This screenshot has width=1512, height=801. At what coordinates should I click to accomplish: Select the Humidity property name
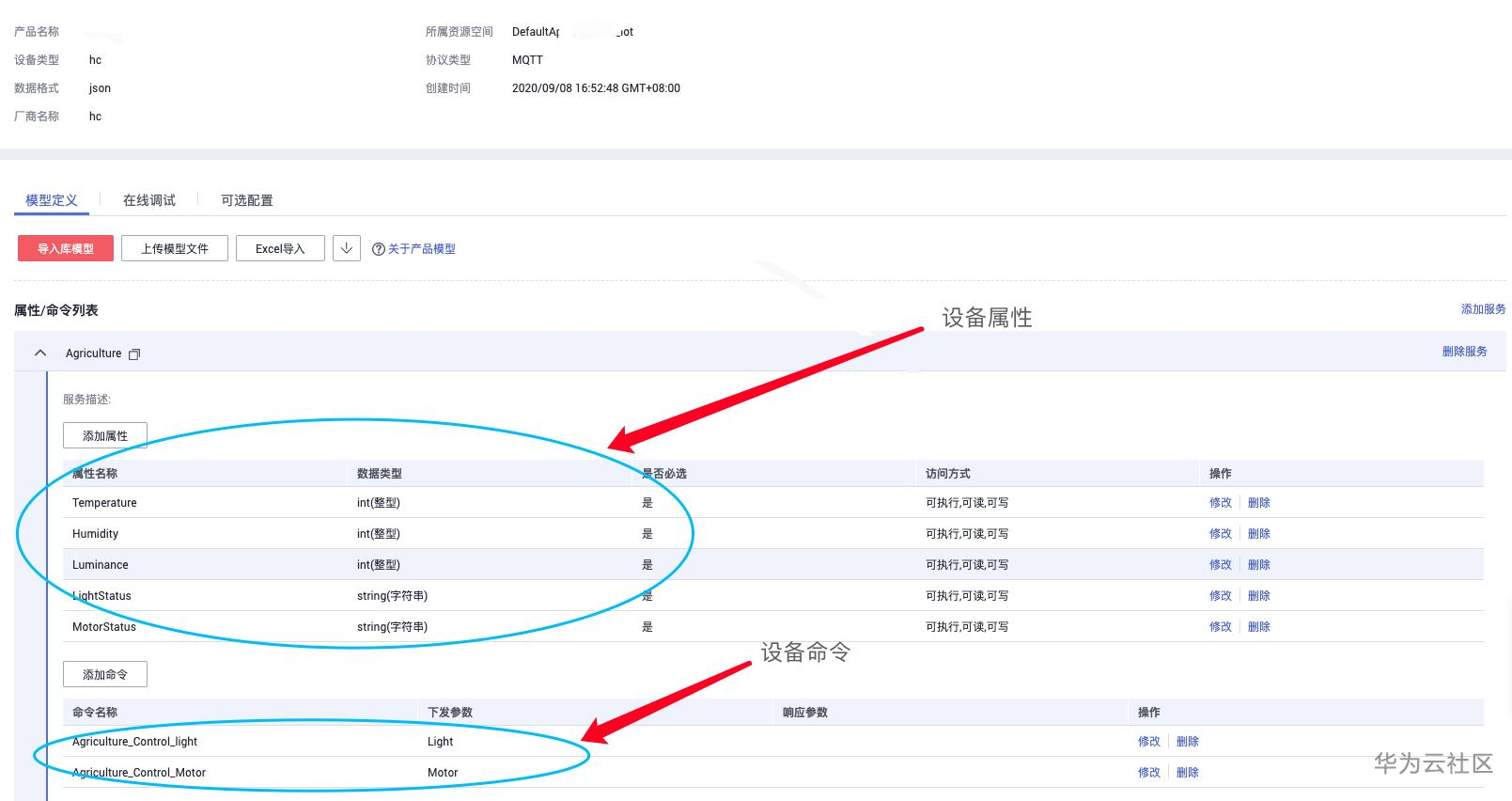[96, 534]
